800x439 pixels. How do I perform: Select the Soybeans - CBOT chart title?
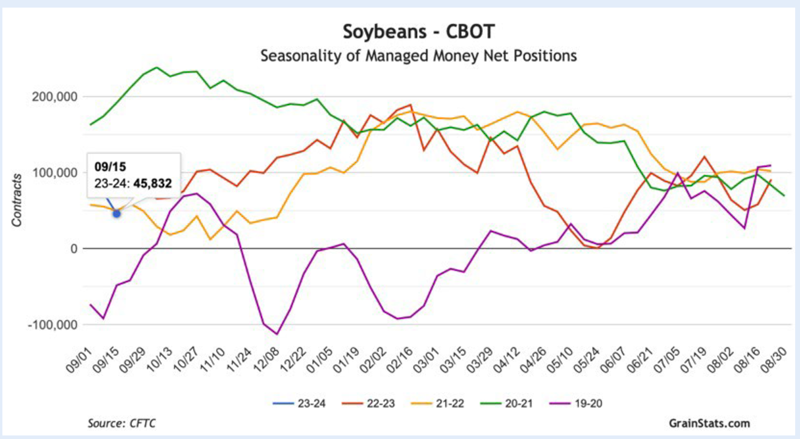tap(418, 32)
